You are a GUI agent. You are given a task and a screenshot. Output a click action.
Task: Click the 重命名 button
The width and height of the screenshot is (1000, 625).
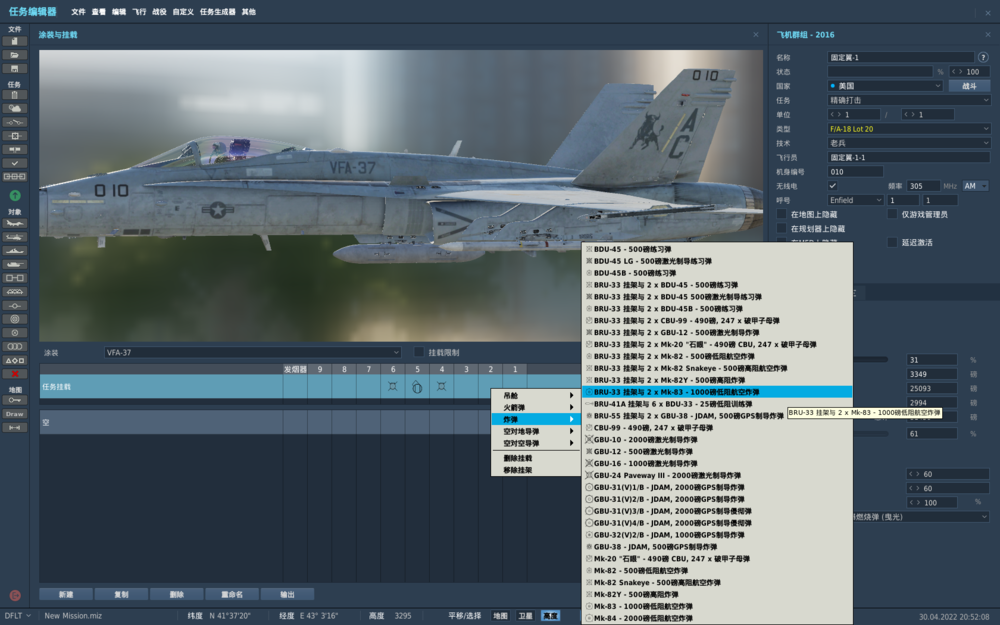232,594
